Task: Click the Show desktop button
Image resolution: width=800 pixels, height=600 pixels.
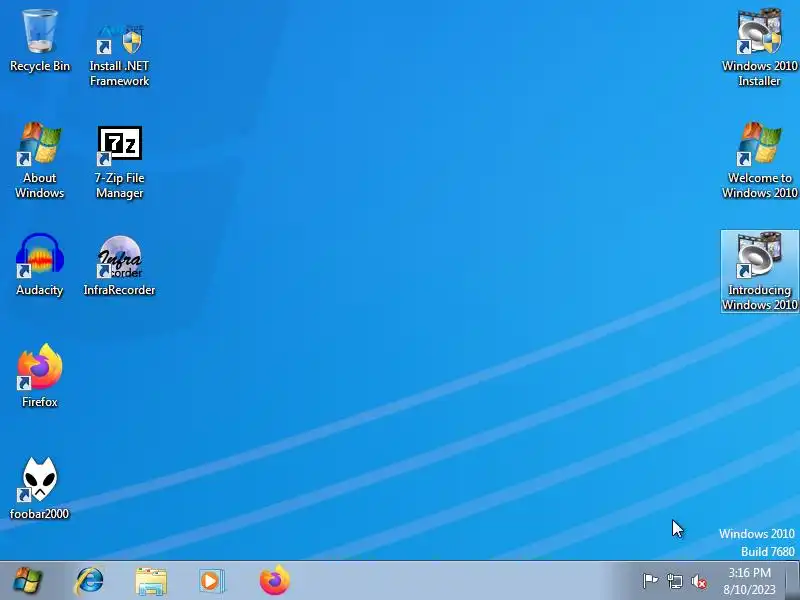Action: tap(793, 581)
